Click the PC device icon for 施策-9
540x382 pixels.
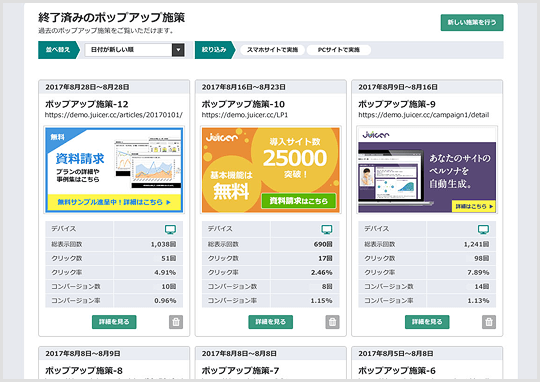click(483, 229)
